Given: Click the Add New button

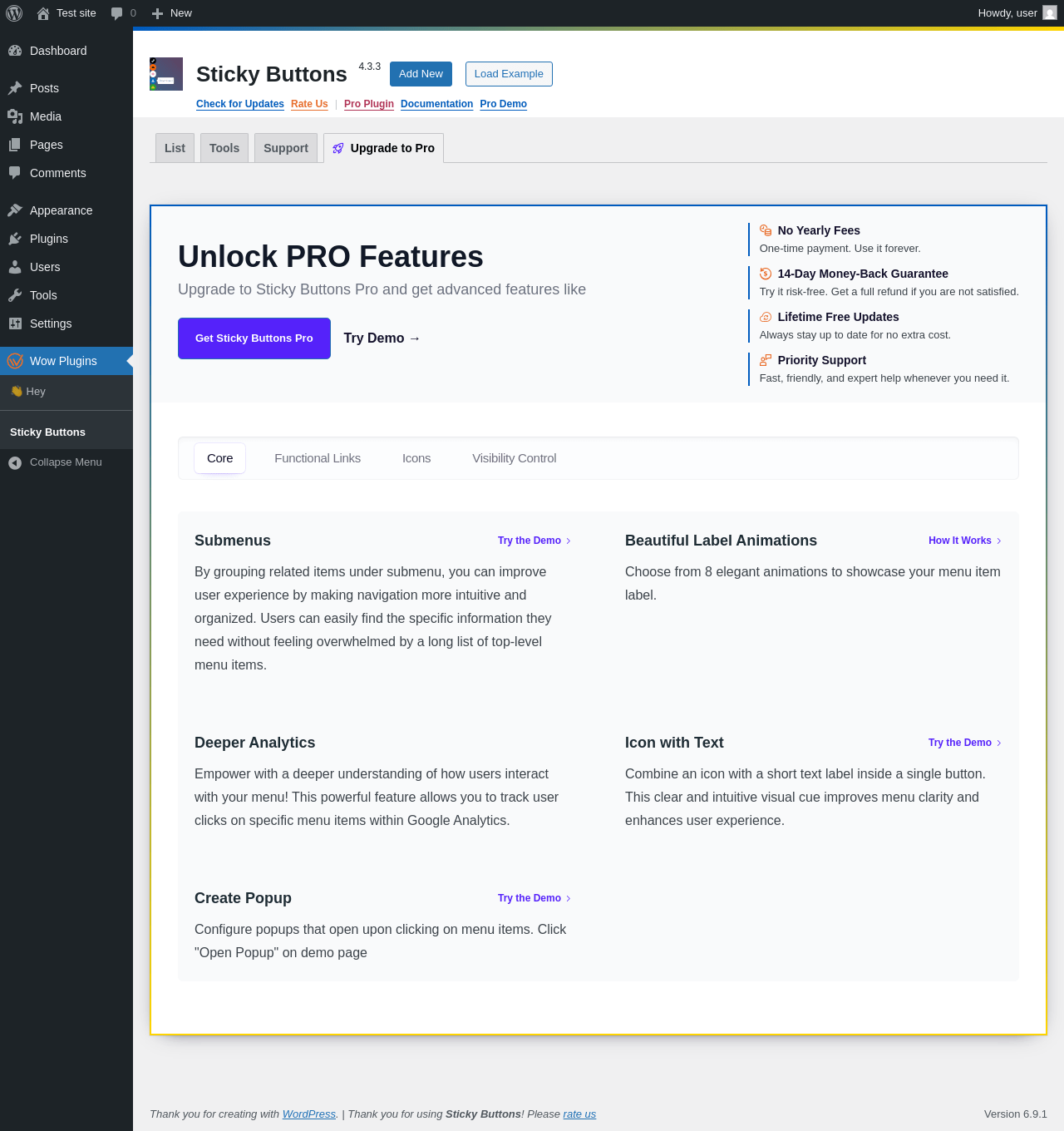Looking at the screenshot, I should pyautogui.click(x=421, y=74).
